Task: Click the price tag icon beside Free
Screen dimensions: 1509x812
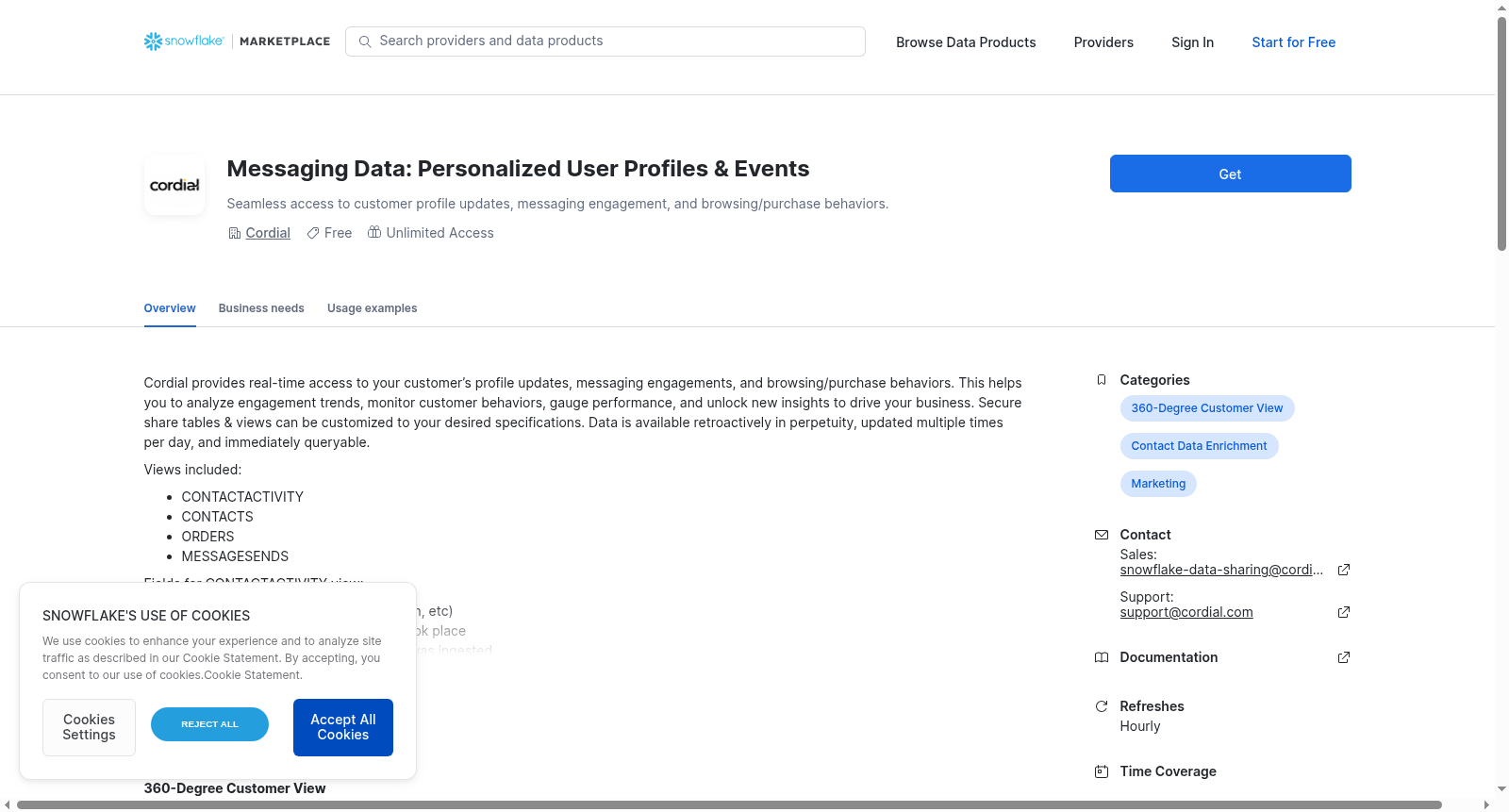Action: coord(313,233)
